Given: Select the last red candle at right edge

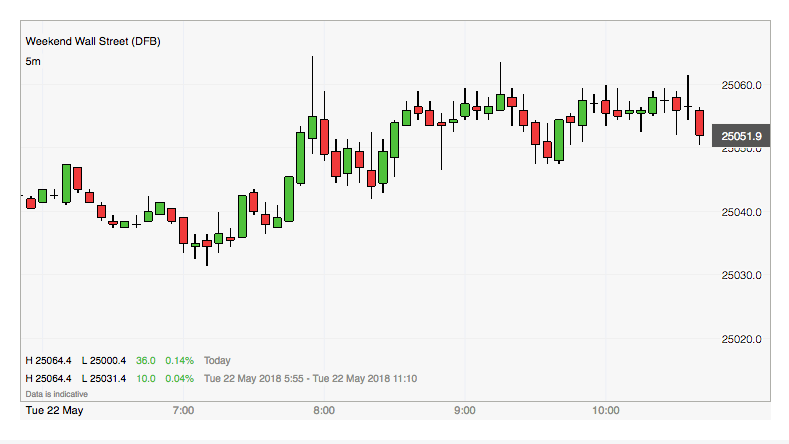Looking at the screenshot, I should [700, 123].
